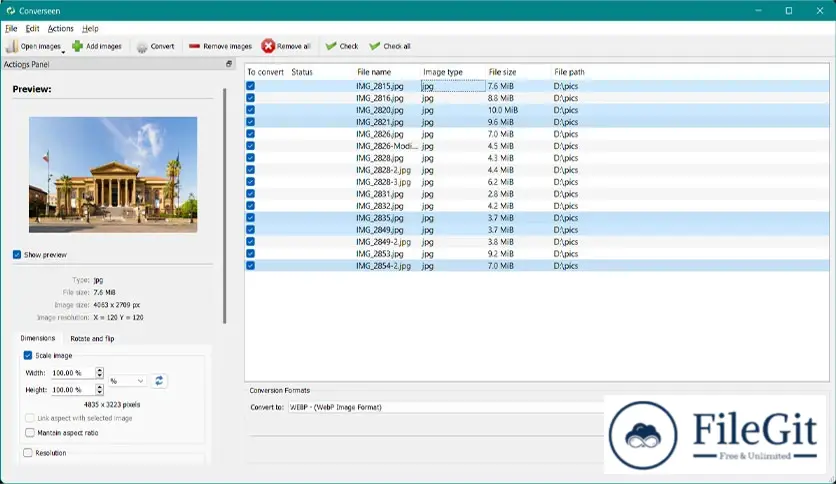The width and height of the screenshot is (836, 484).
Task: Select the IMG_2828.jpg file name
Action: tap(380, 158)
